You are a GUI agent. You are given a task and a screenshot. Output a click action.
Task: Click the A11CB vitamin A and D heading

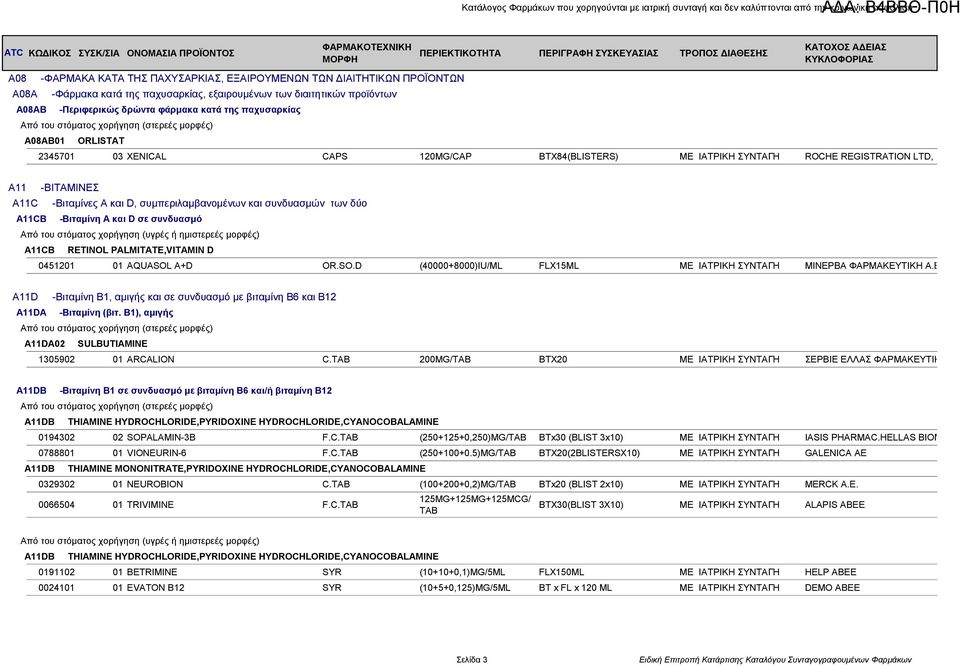[109, 219]
